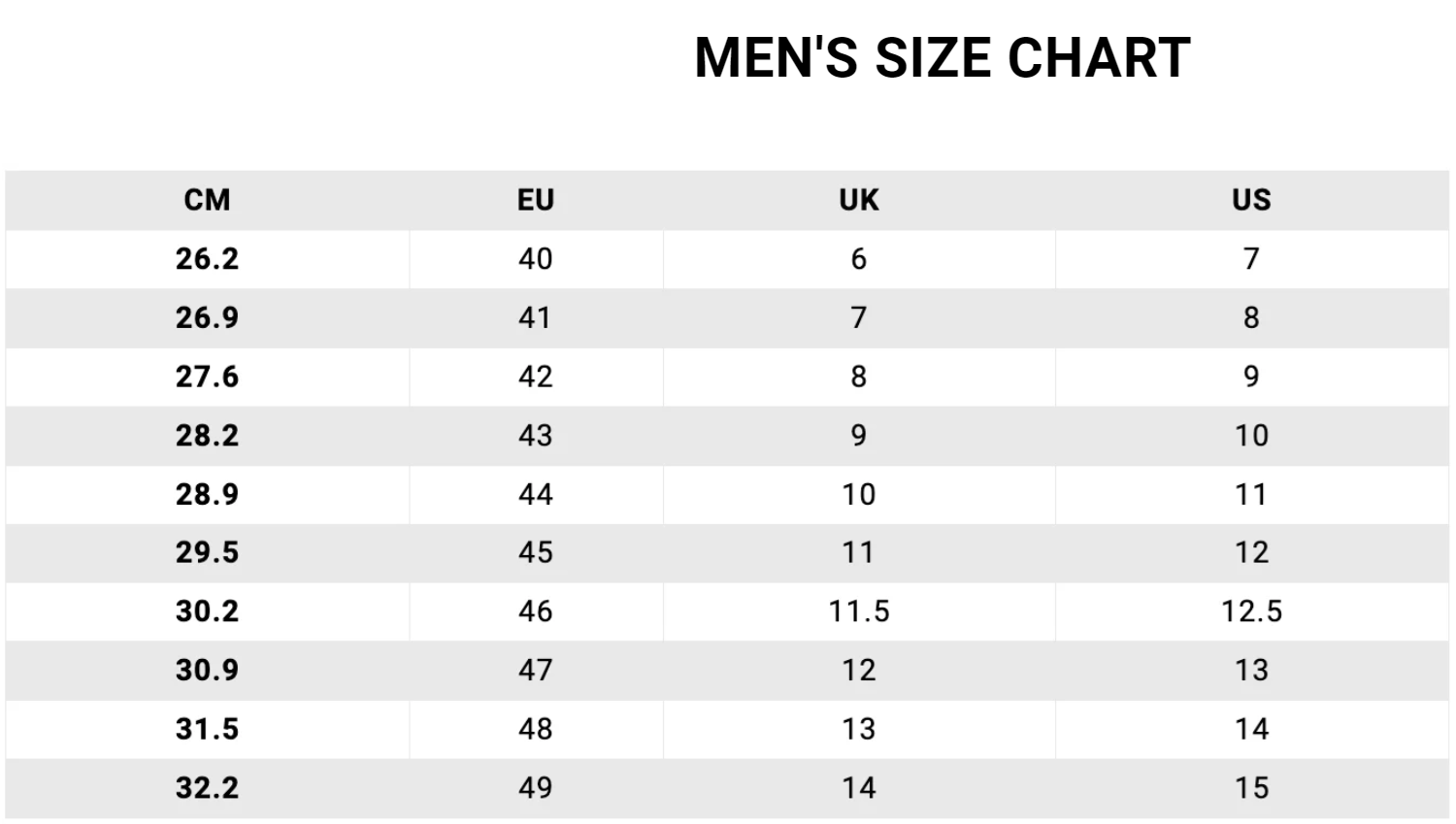
Task: Select EU size 47 cell
Action: coord(536,670)
